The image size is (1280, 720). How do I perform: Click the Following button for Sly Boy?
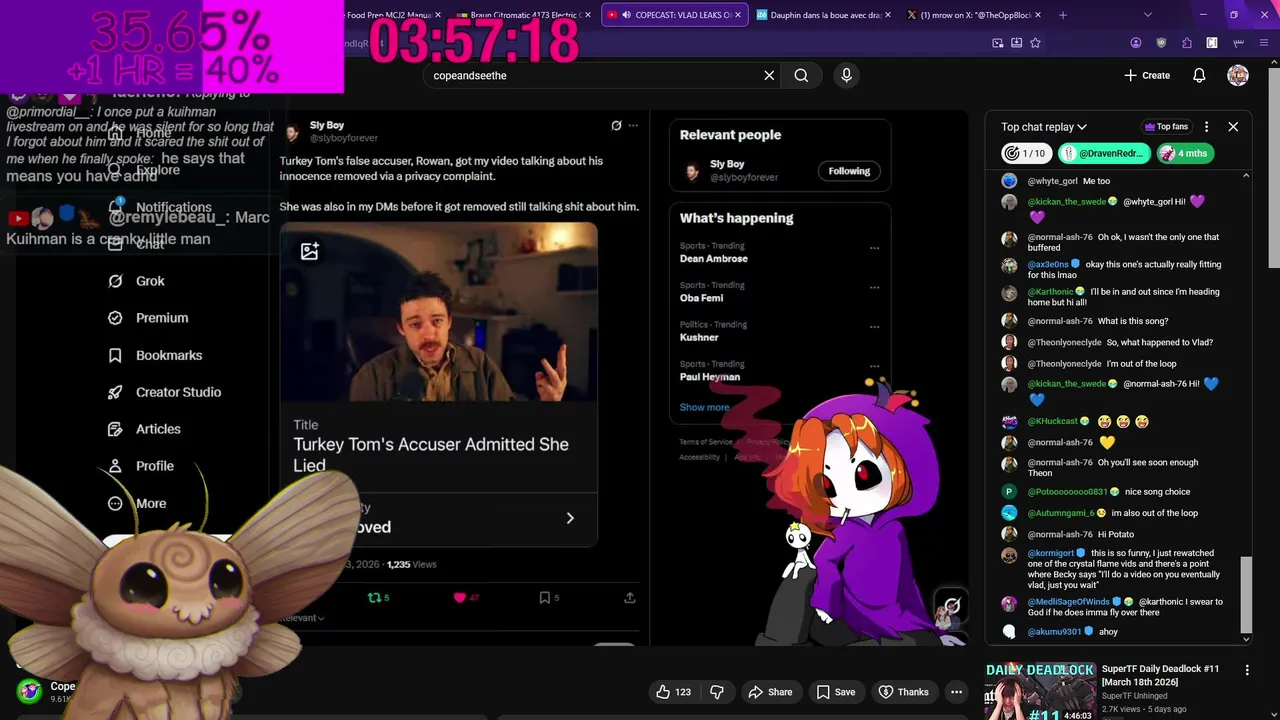tap(849, 171)
